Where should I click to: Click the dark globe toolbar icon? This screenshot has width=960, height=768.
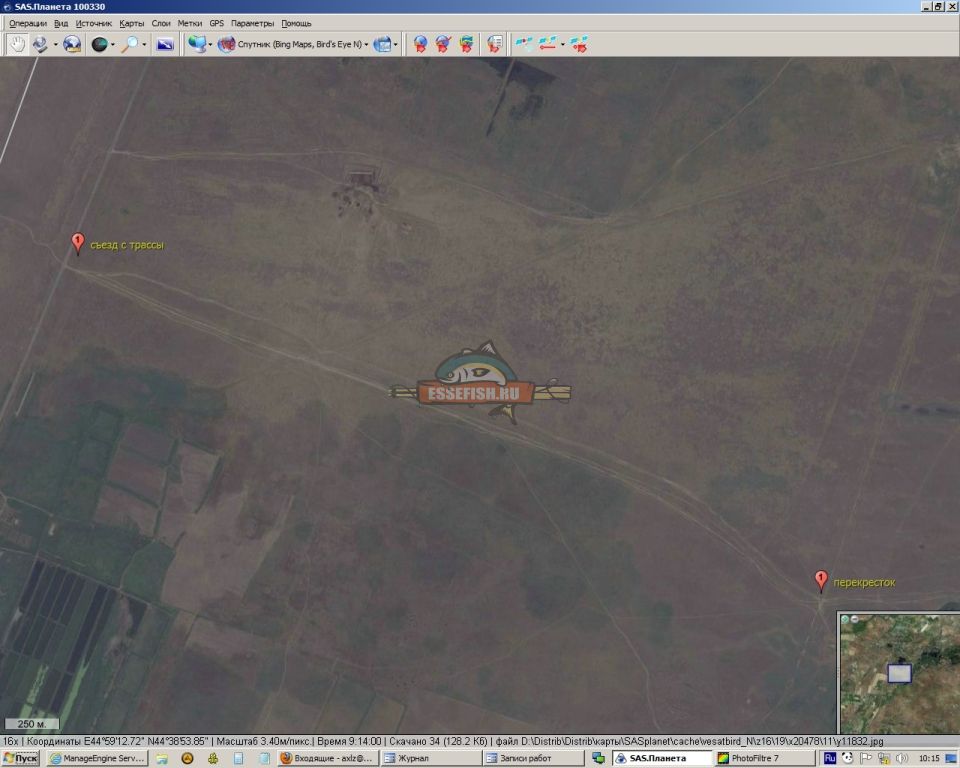(x=99, y=44)
